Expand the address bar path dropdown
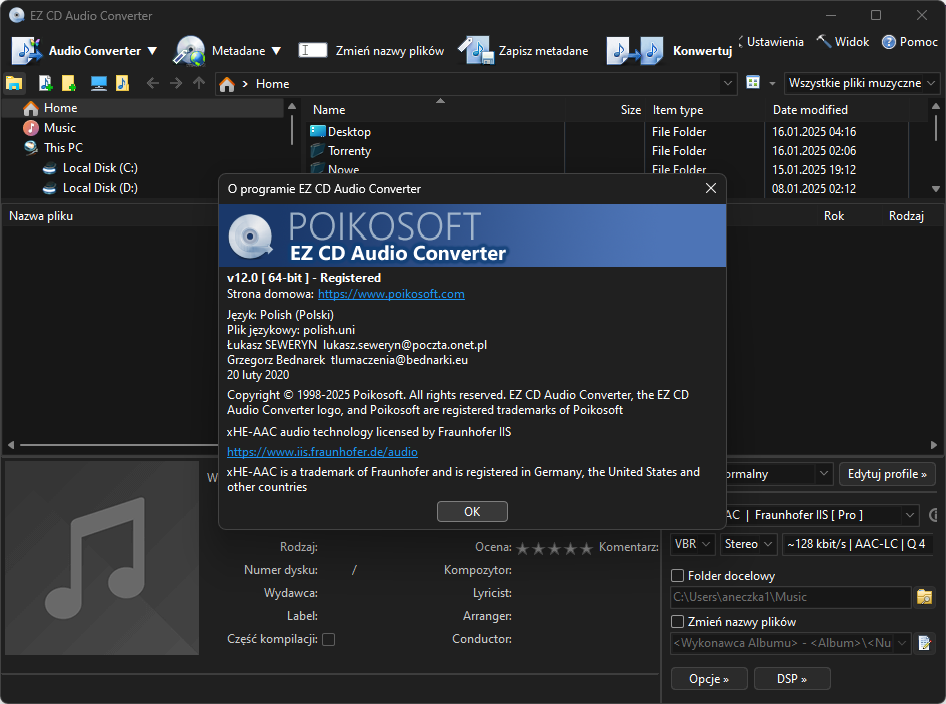Image resolution: width=946 pixels, height=704 pixels. pyautogui.click(x=728, y=83)
